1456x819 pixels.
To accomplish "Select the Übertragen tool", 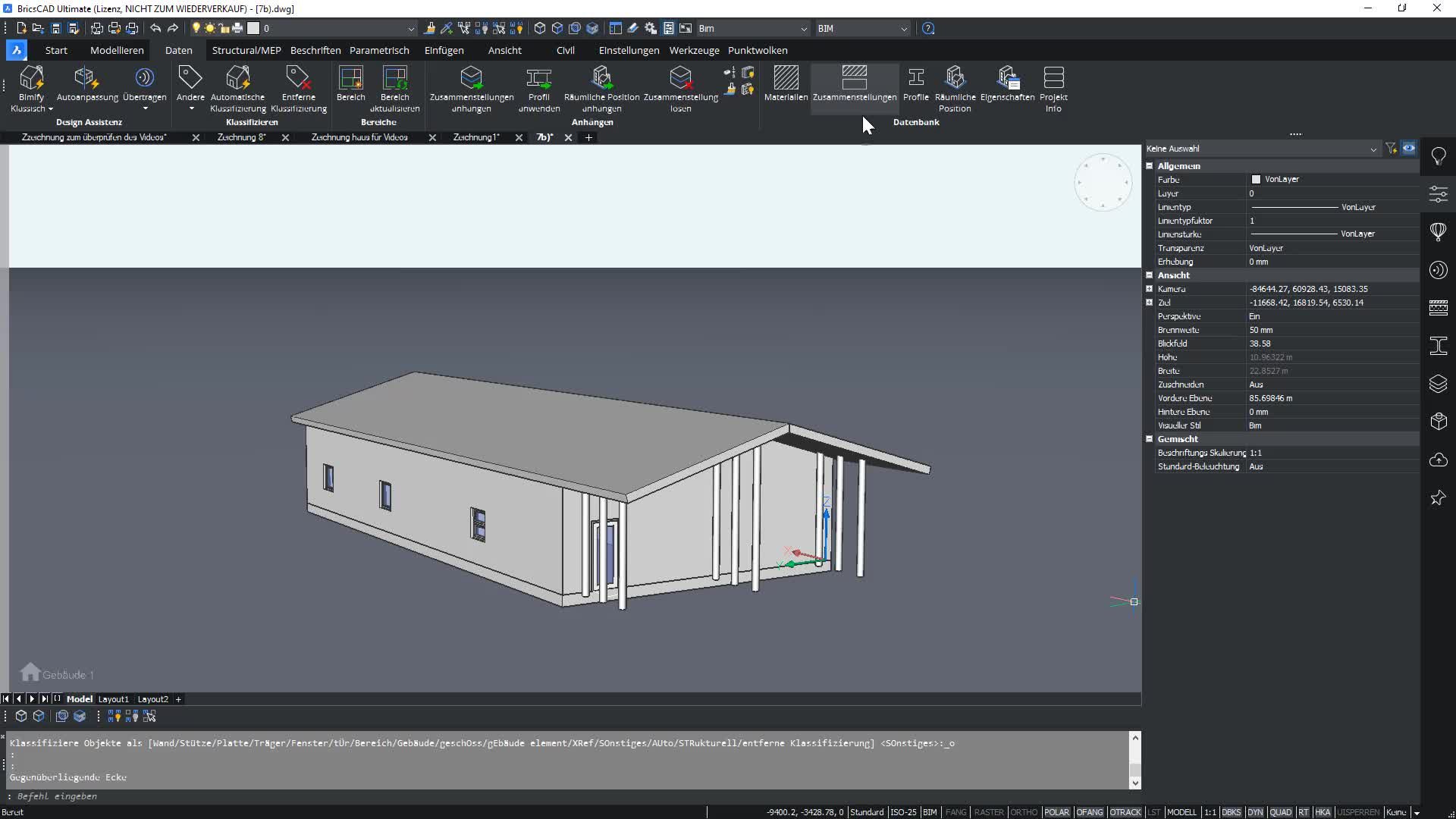I will point(144,87).
